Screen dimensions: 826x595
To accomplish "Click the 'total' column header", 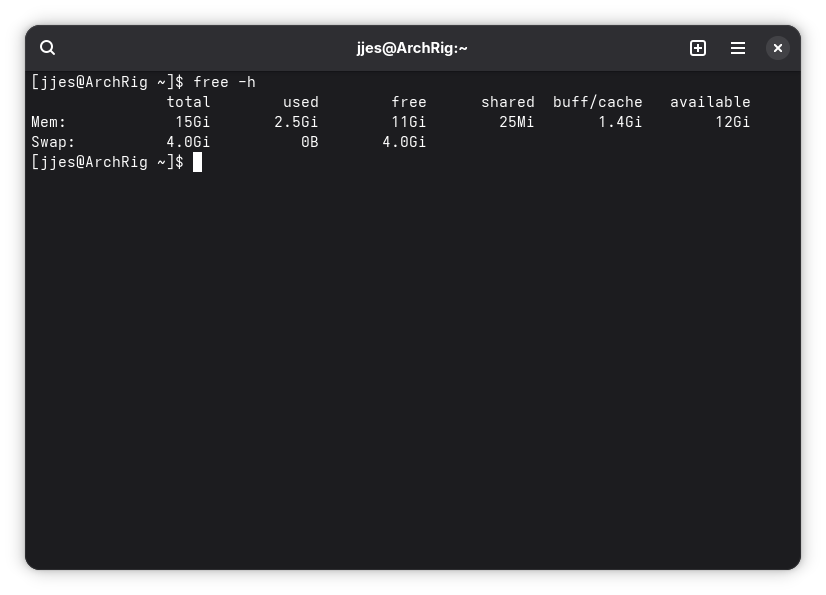I will coord(189,102).
